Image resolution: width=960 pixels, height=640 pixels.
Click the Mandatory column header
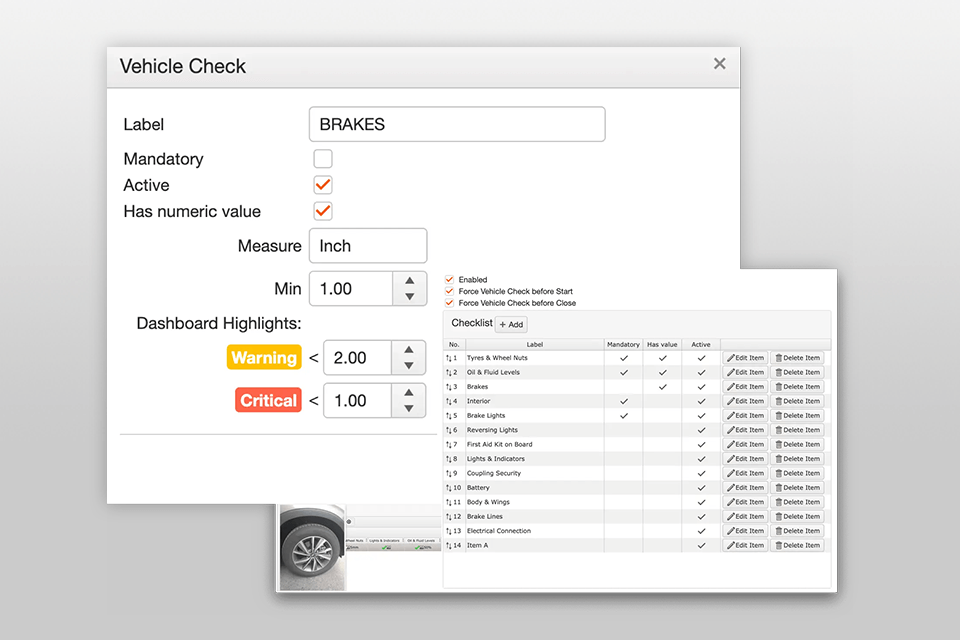coord(623,344)
